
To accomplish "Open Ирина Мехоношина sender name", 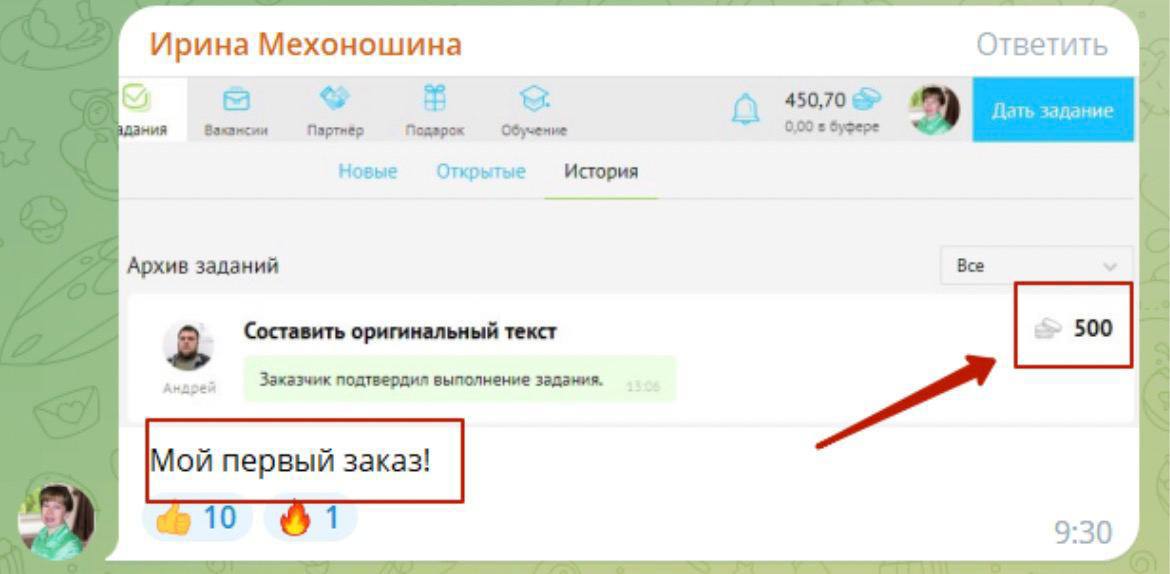I will pyautogui.click(x=305, y=45).
